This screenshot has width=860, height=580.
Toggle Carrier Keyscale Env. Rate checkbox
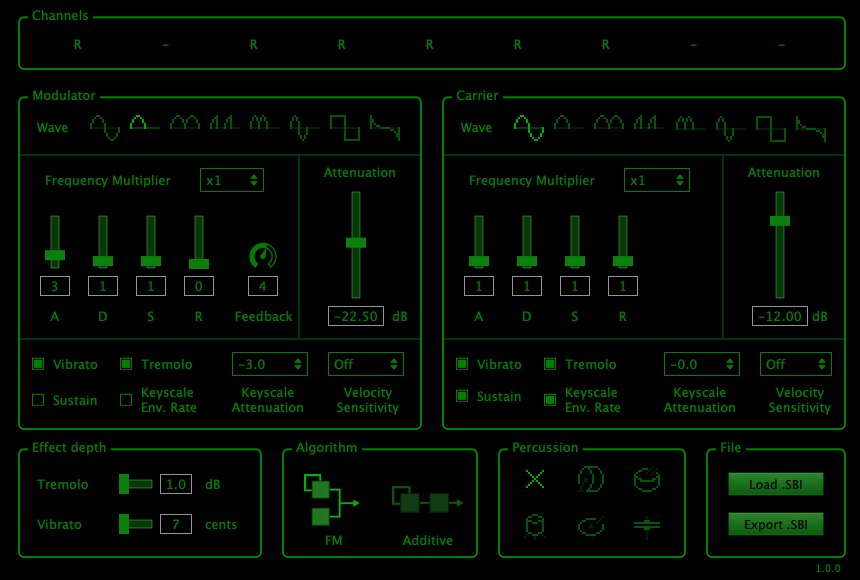point(550,400)
